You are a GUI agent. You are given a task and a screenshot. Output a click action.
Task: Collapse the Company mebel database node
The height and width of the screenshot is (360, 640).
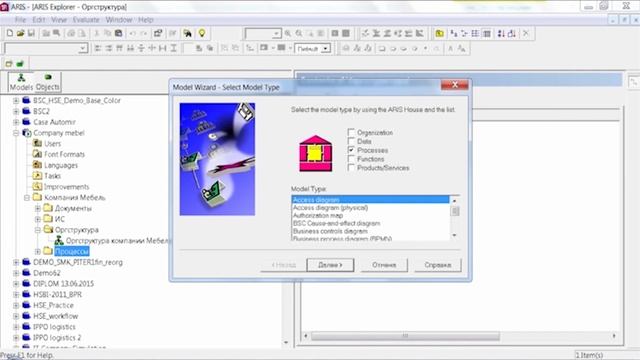16,133
